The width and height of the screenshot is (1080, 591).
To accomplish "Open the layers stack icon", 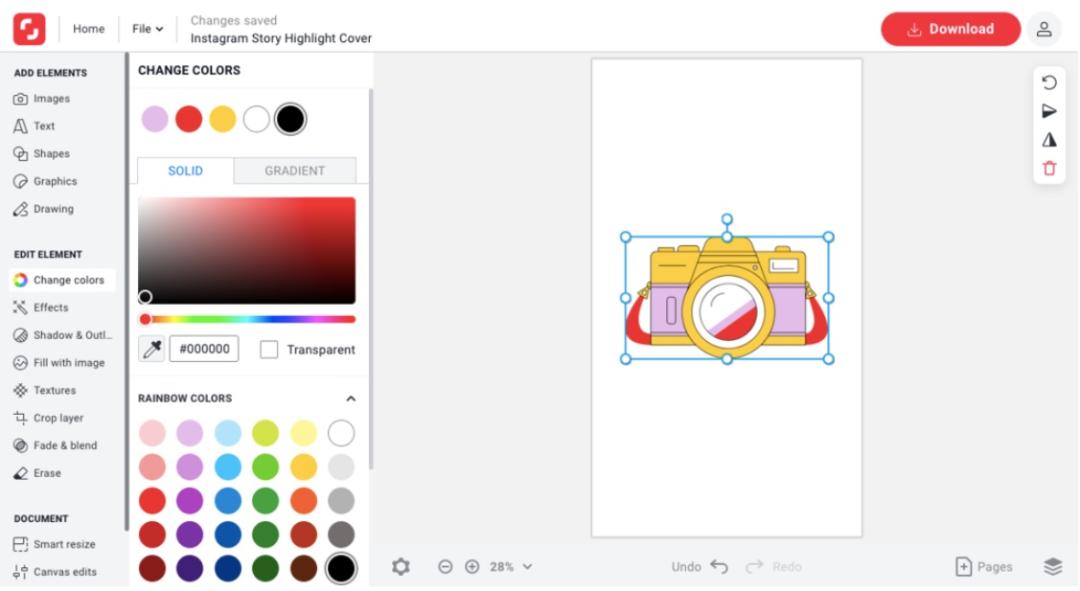I will (1052, 567).
